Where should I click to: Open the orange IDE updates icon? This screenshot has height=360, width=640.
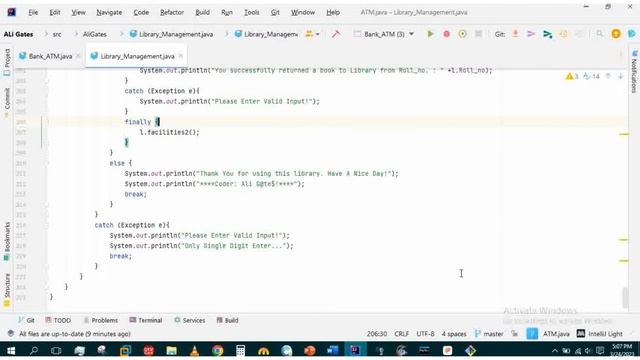click(x=616, y=34)
